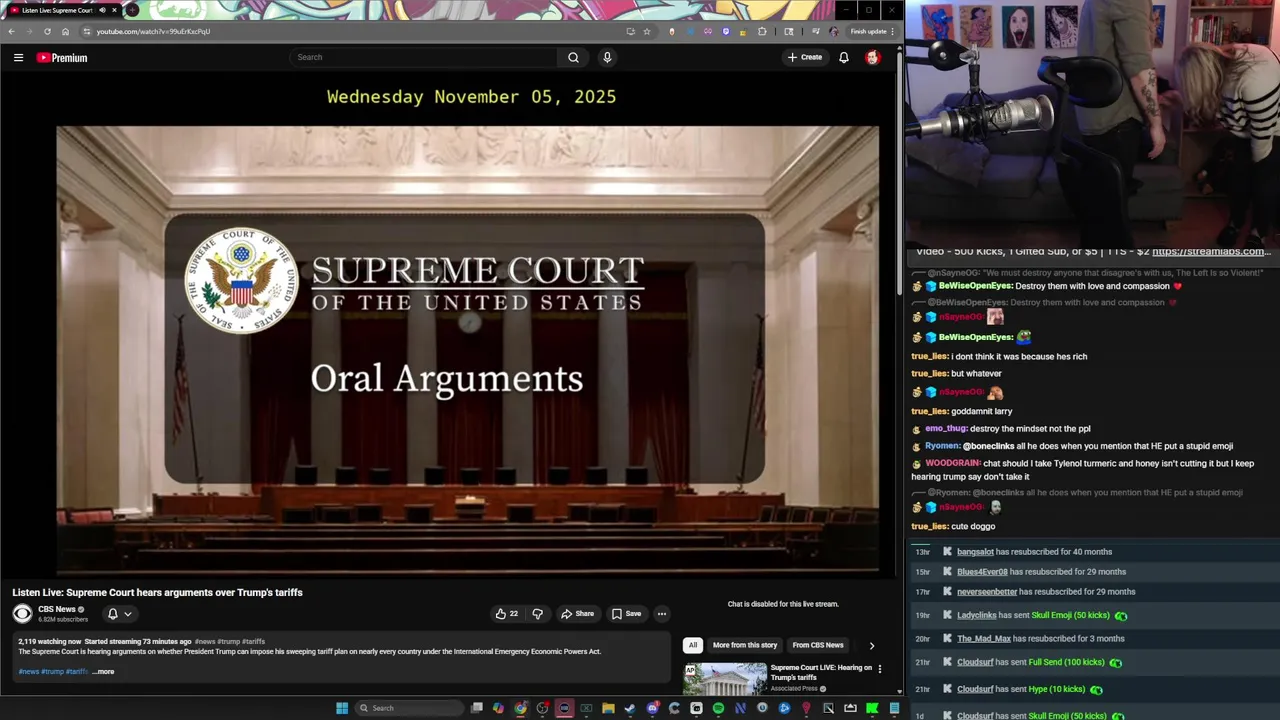
Task: Click the emo_thug username in chat
Action: (x=945, y=429)
